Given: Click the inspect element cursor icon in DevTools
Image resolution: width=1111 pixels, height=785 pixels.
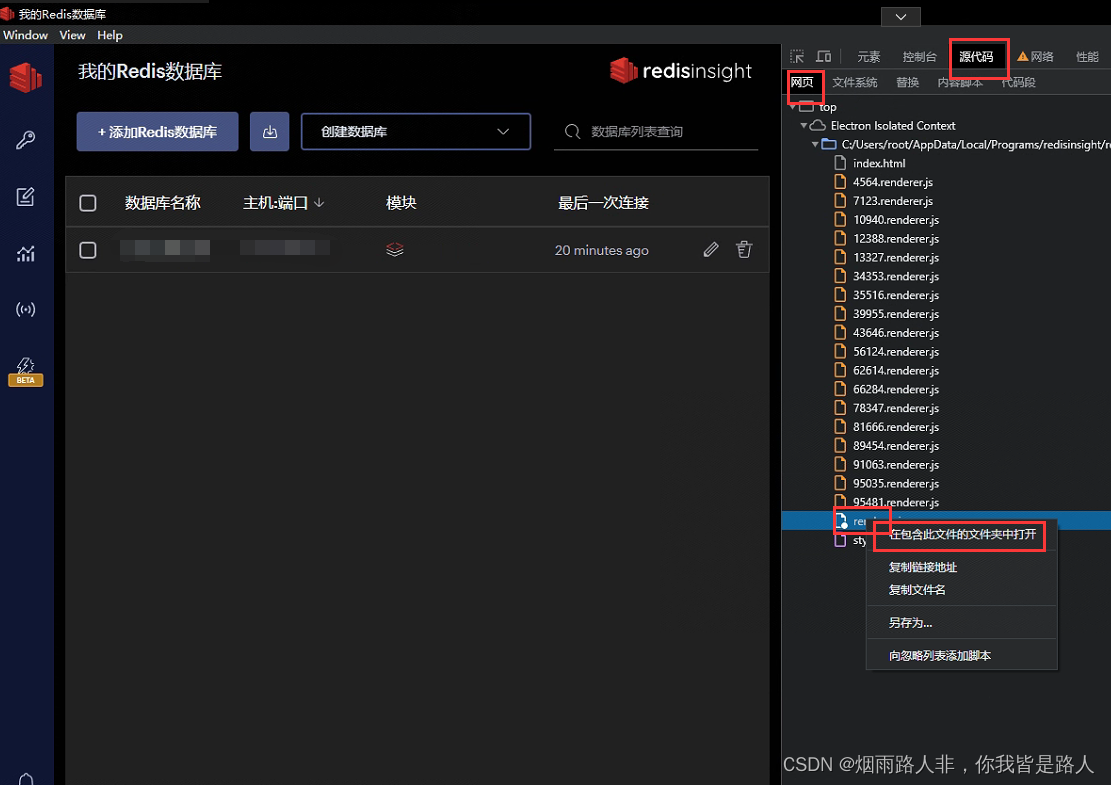Looking at the screenshot, I should pyautogui.click(x=797, y=57).
